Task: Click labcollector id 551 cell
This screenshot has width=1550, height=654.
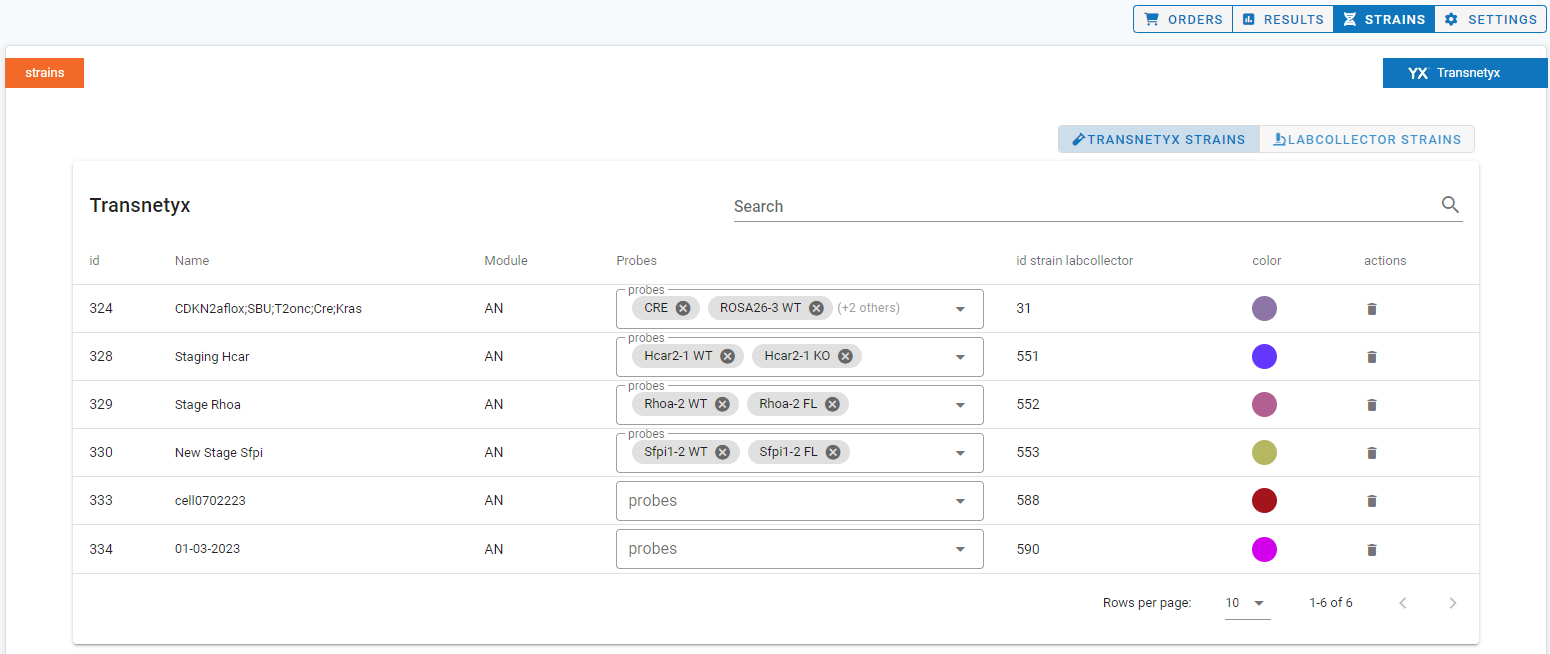Action: [1028, 357]
